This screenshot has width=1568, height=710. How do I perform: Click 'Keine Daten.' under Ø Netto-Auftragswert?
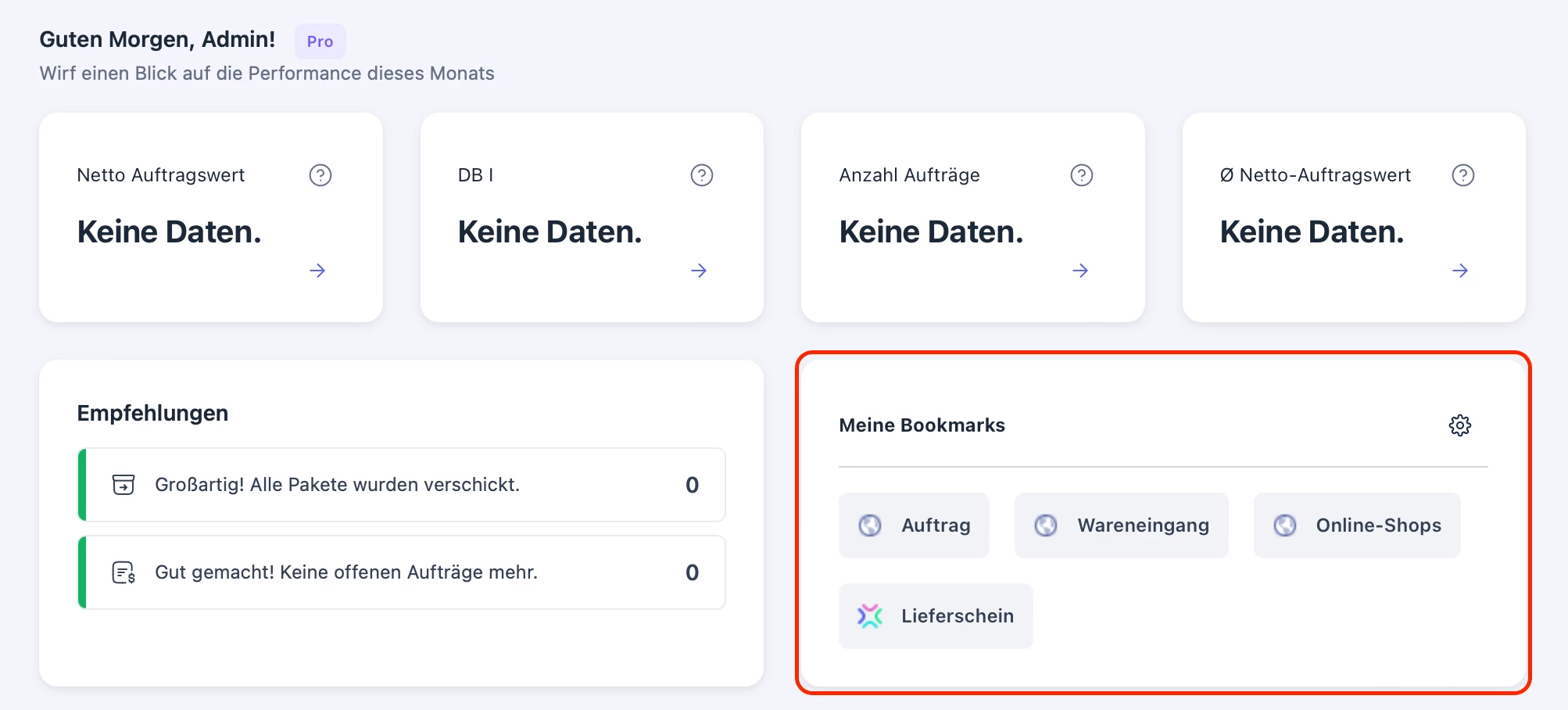pyautogui.click(x=1312, y=231)
